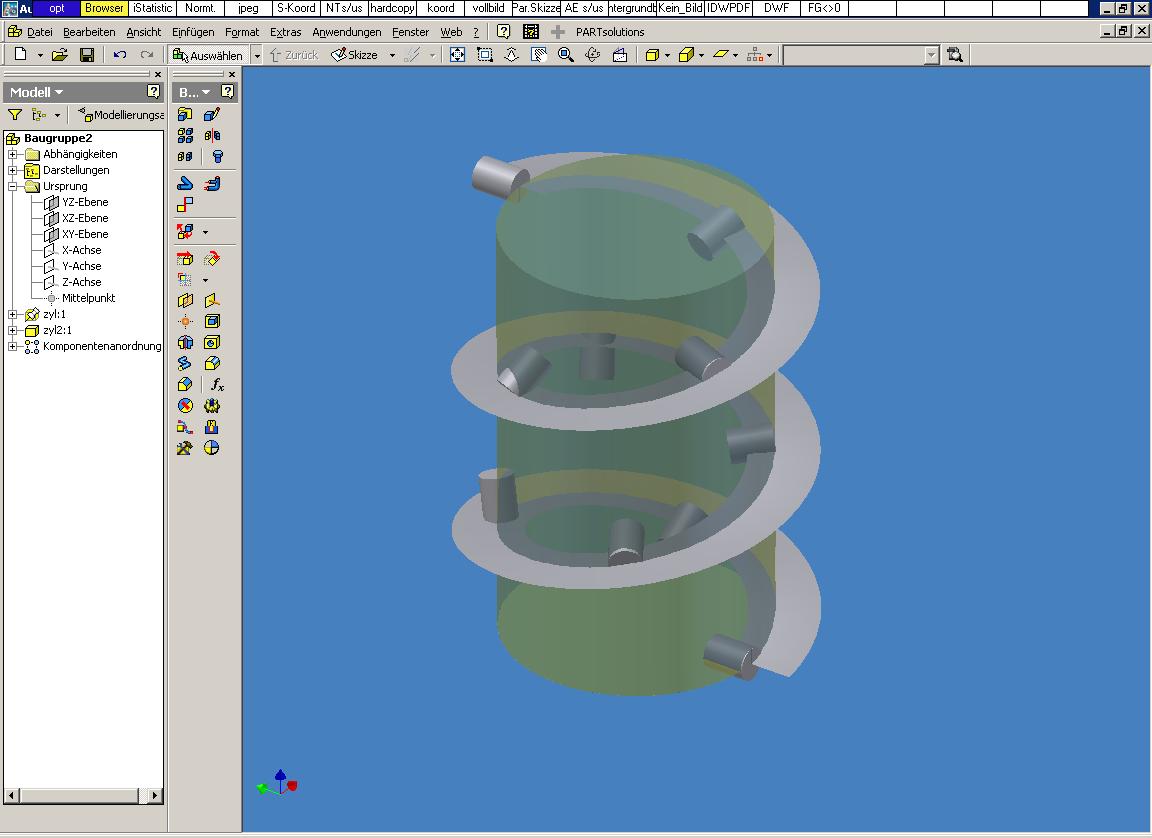Expand the Komponentenanordnung node
The image size is (1152, 838).
pos(12,347)
